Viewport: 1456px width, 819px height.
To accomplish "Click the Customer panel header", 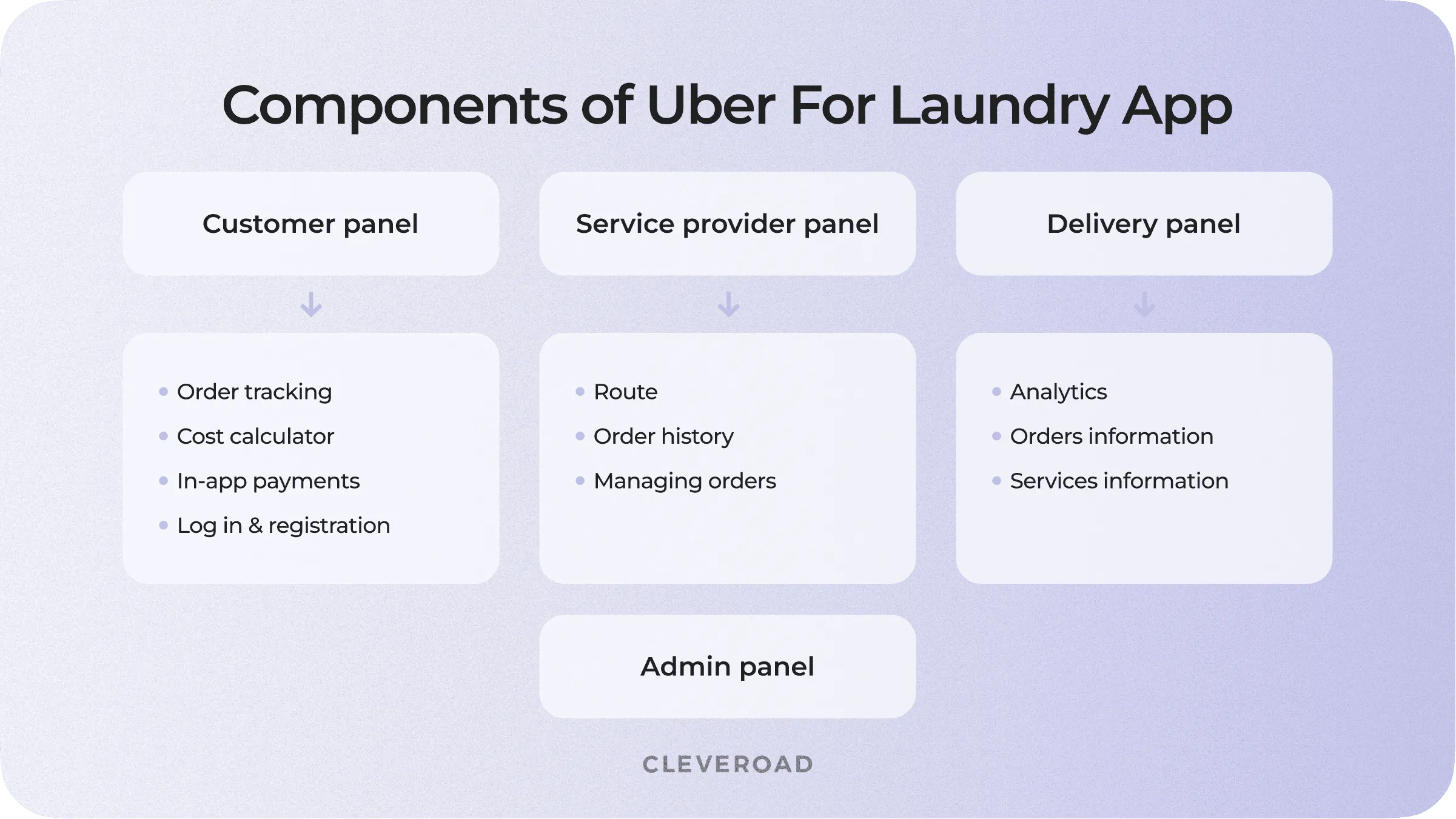I will [x=310, y=223].
